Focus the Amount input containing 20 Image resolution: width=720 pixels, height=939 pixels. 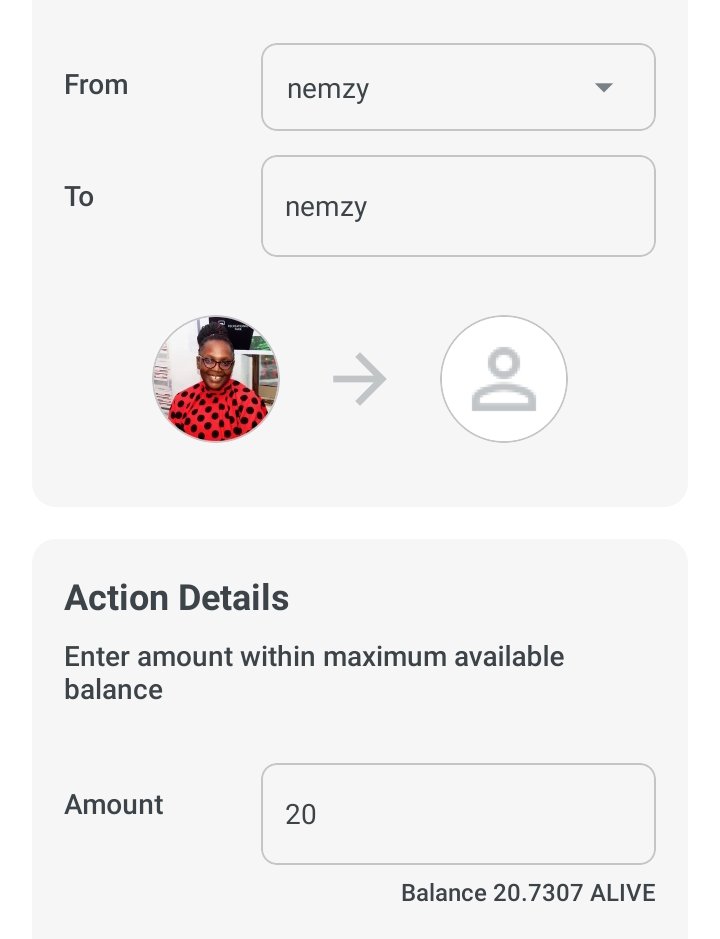tap(458, 814)
